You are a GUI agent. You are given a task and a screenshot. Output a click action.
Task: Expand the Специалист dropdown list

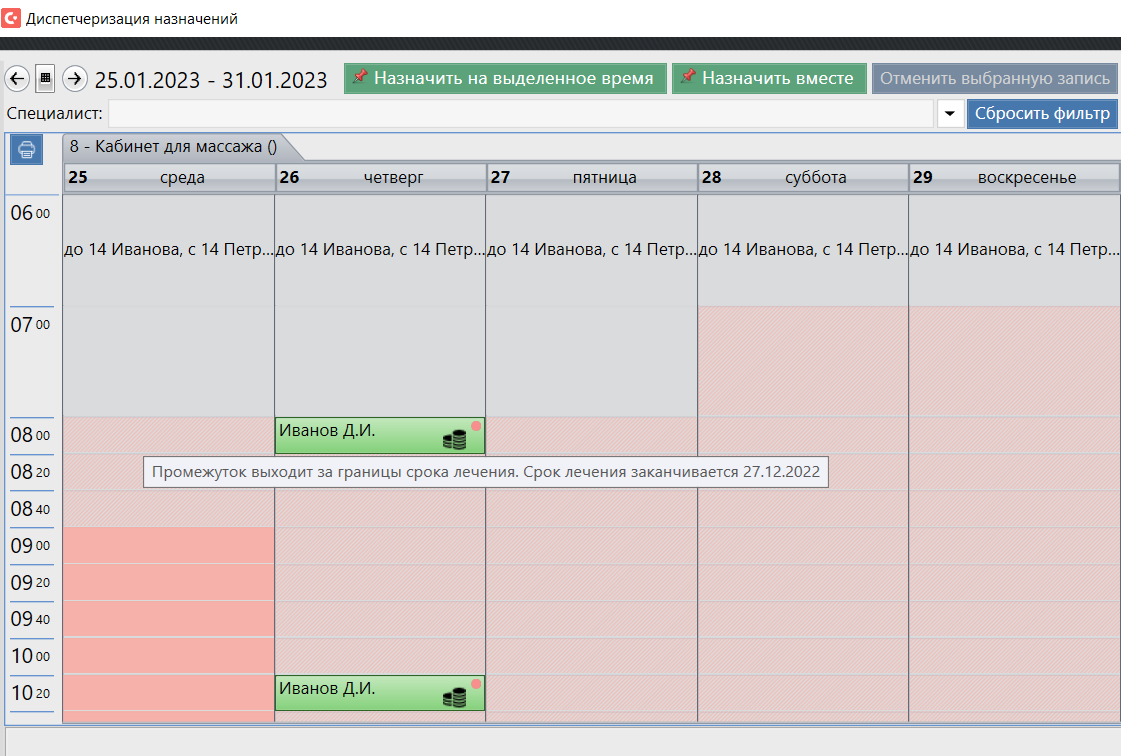coord(950,114)
